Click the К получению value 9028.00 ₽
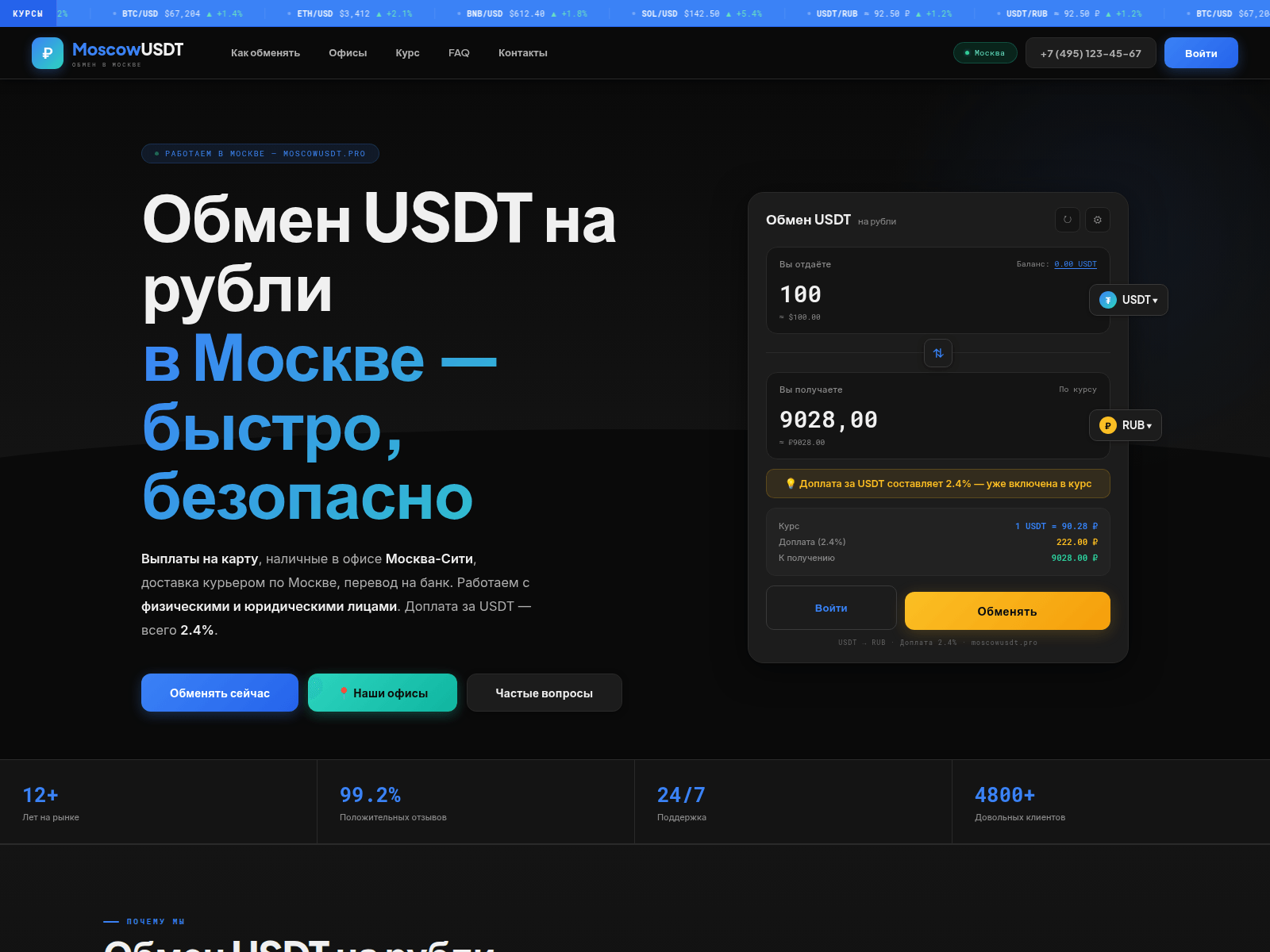This screenshot has height=952, width=1270. click(x=1075, y=558)
